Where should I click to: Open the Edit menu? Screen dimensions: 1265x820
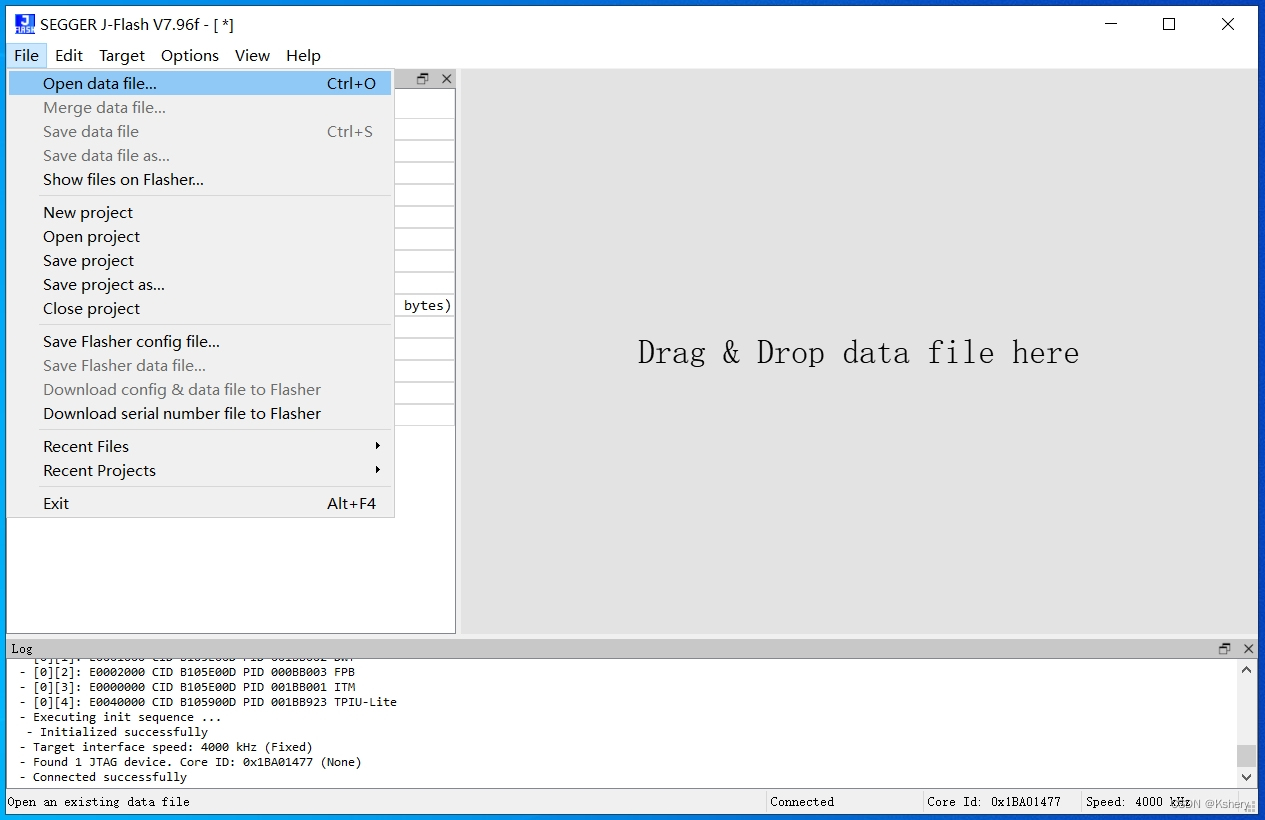point(69,55)
